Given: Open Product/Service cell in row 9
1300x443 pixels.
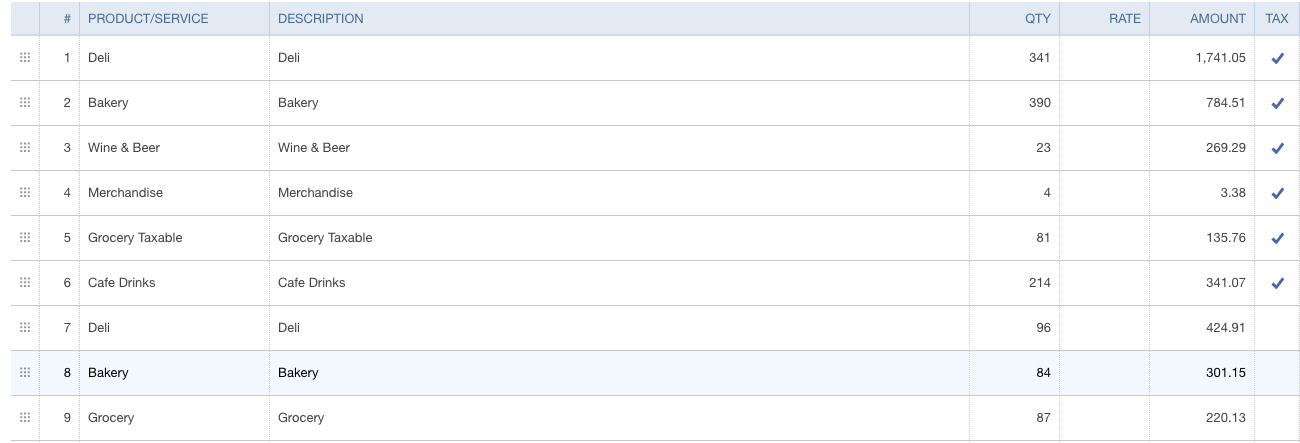Looking at the screenshot, I should (x=174, y=418).
